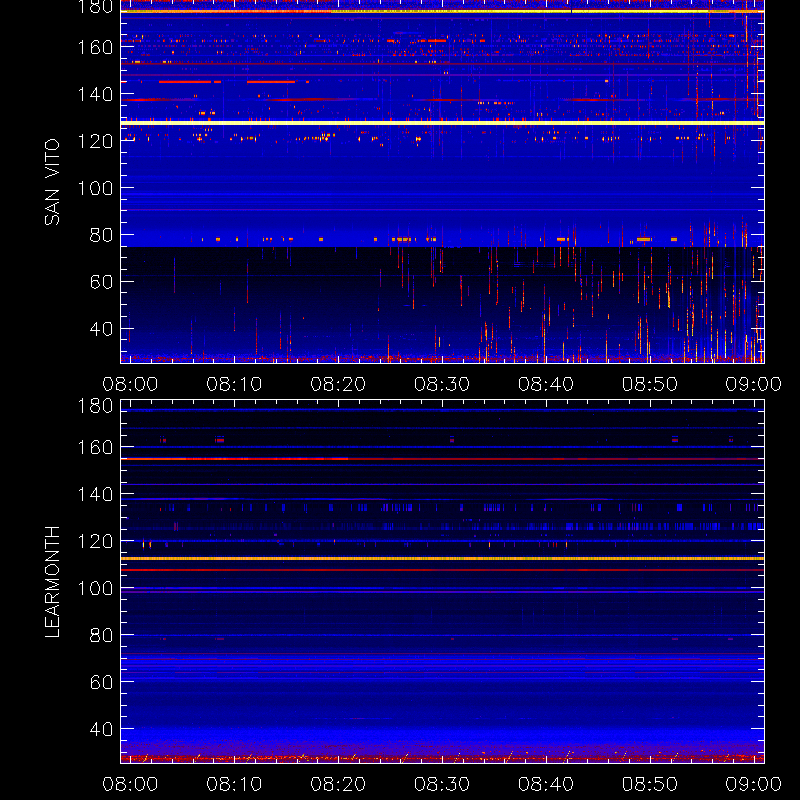
Task: Click the bright yellow band below 130 in San Vito
Action: point(442,123)
